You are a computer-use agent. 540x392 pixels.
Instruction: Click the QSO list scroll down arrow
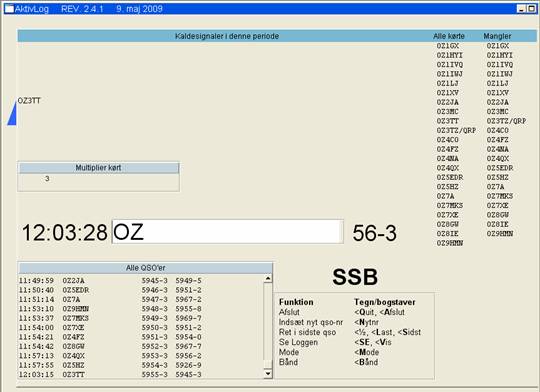pos(268,373)
